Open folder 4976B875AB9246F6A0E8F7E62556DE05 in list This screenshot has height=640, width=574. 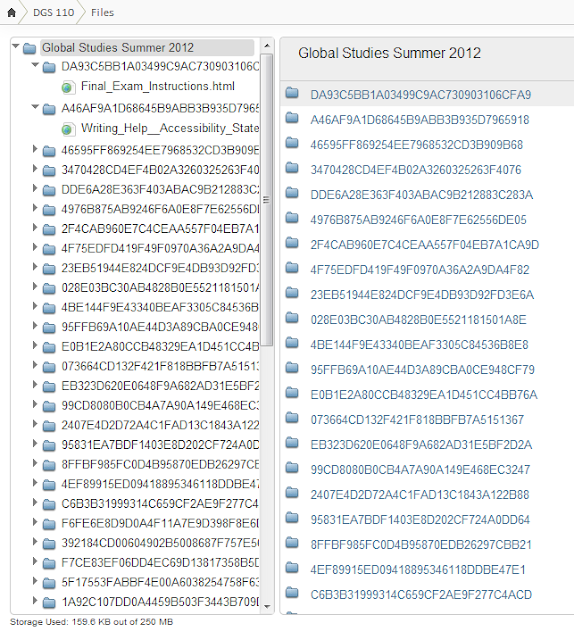coord(418,220)
